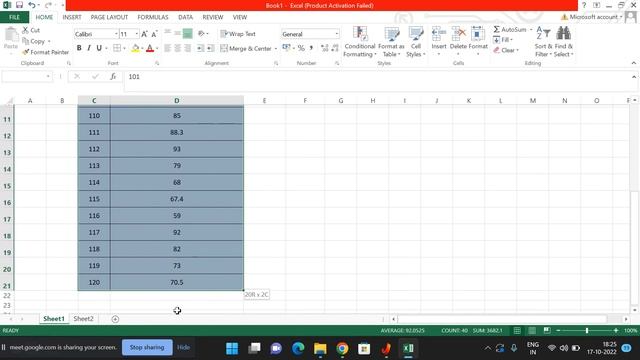The image size is (640, 360).
Task: Click zoom out minus button
Action: coord(558,330)
